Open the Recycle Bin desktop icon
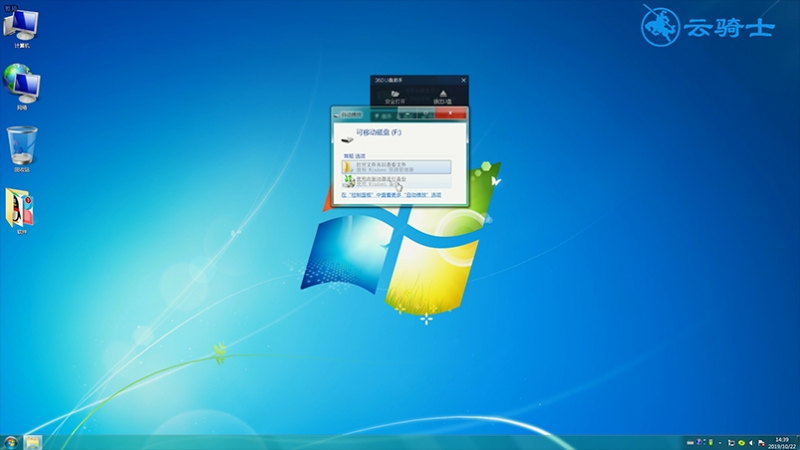Screen dimensions: 800x450 click(21, 149)
